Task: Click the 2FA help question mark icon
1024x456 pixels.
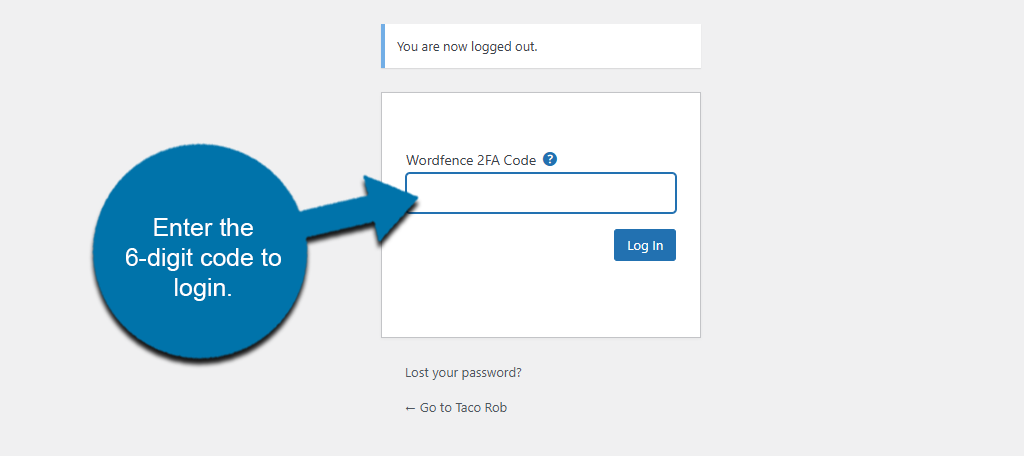Action: coord(550,159)
